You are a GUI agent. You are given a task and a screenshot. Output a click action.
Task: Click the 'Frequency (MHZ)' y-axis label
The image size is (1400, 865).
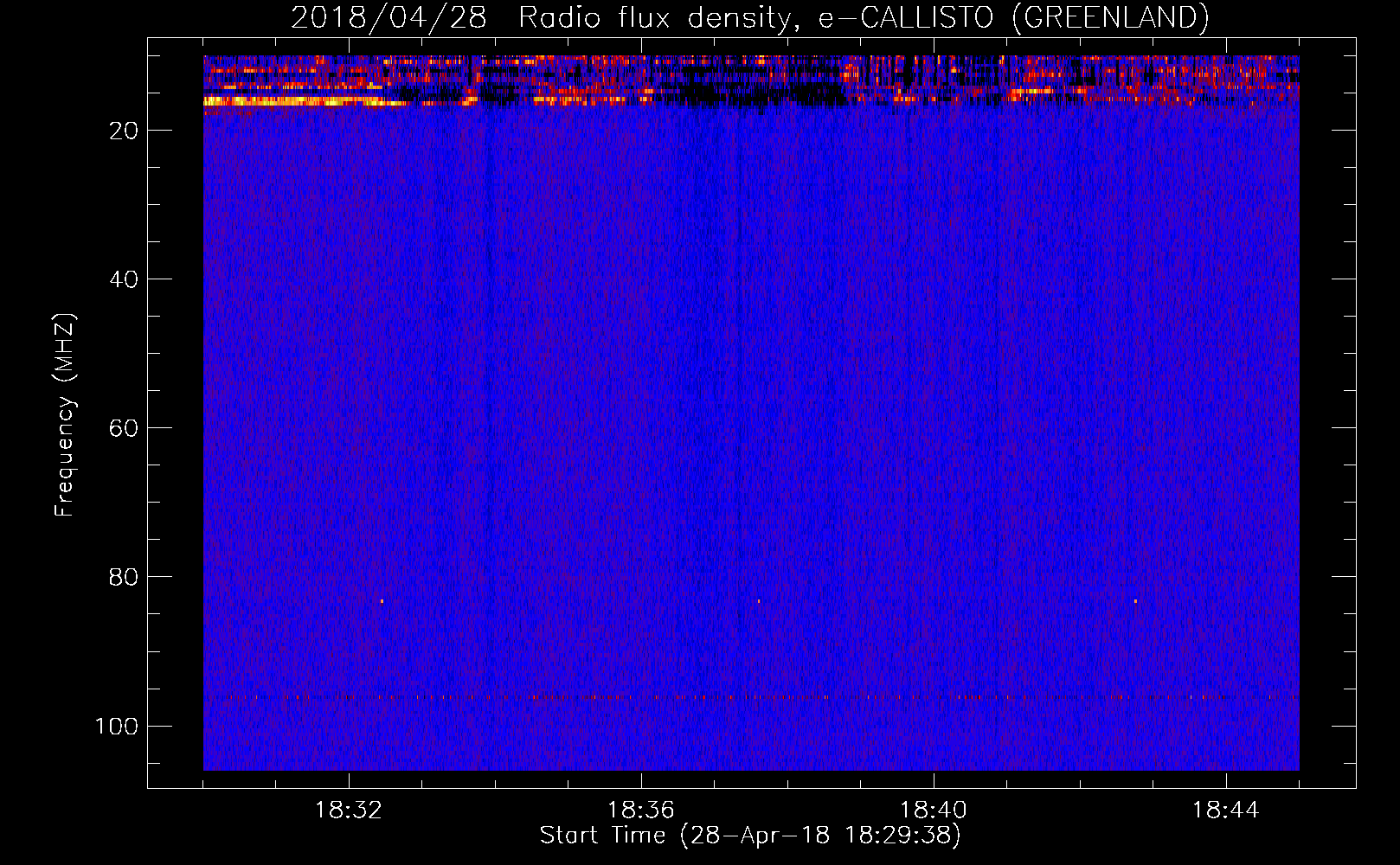click(x=65, y=415)
